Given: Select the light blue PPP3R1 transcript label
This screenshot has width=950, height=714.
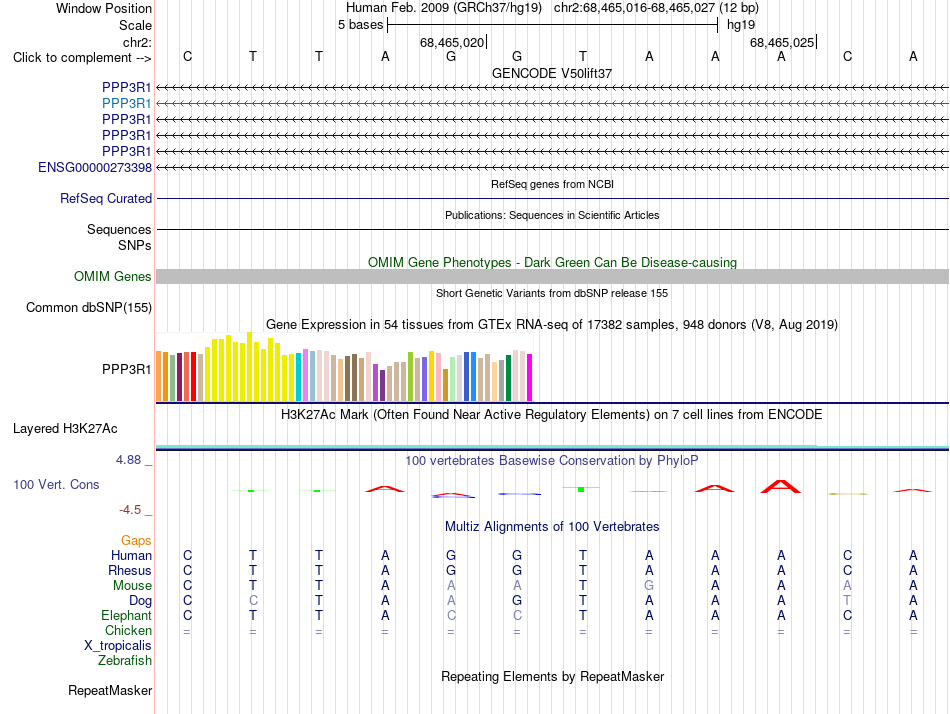Looking at the screenshot, I should [x=127, y=103].
